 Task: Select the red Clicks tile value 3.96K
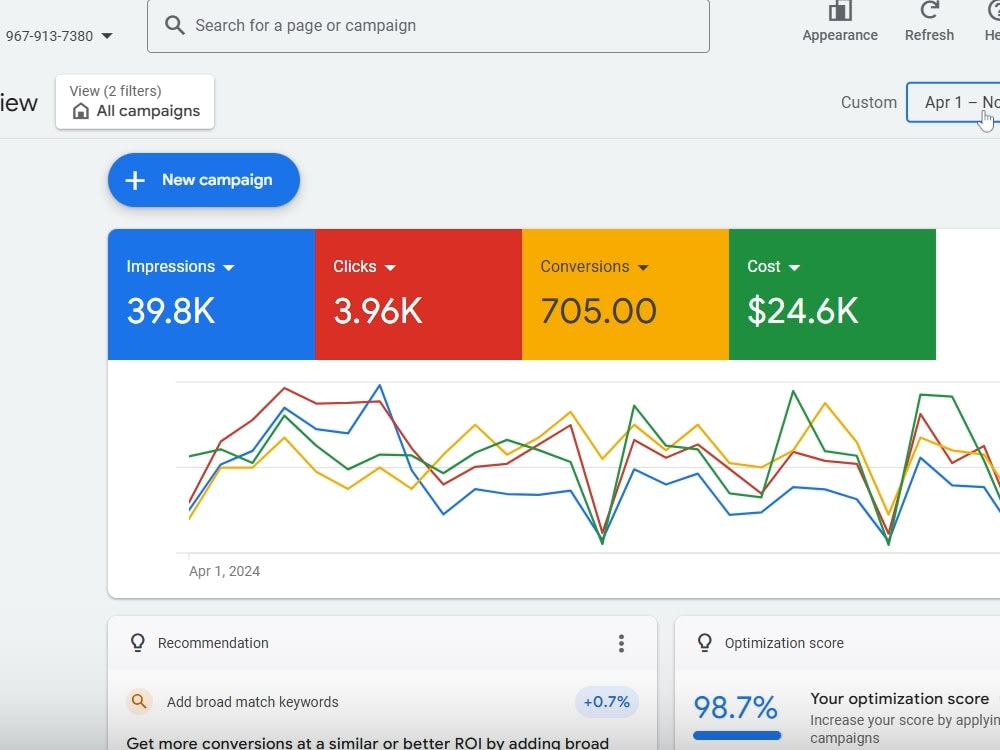[x=378, y=311]
